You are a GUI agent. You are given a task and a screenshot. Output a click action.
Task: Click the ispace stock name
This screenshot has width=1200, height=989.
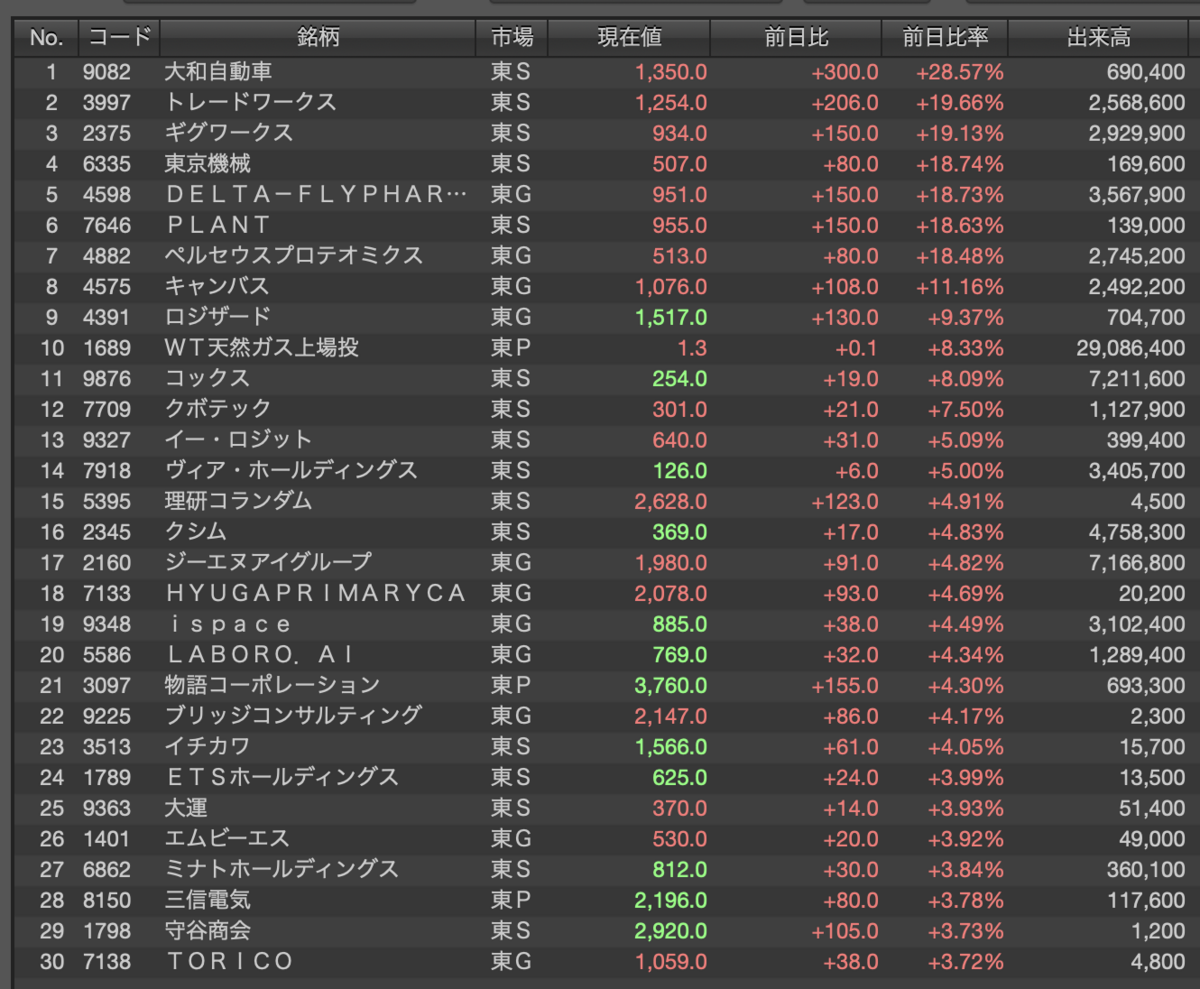click(229, 624)
